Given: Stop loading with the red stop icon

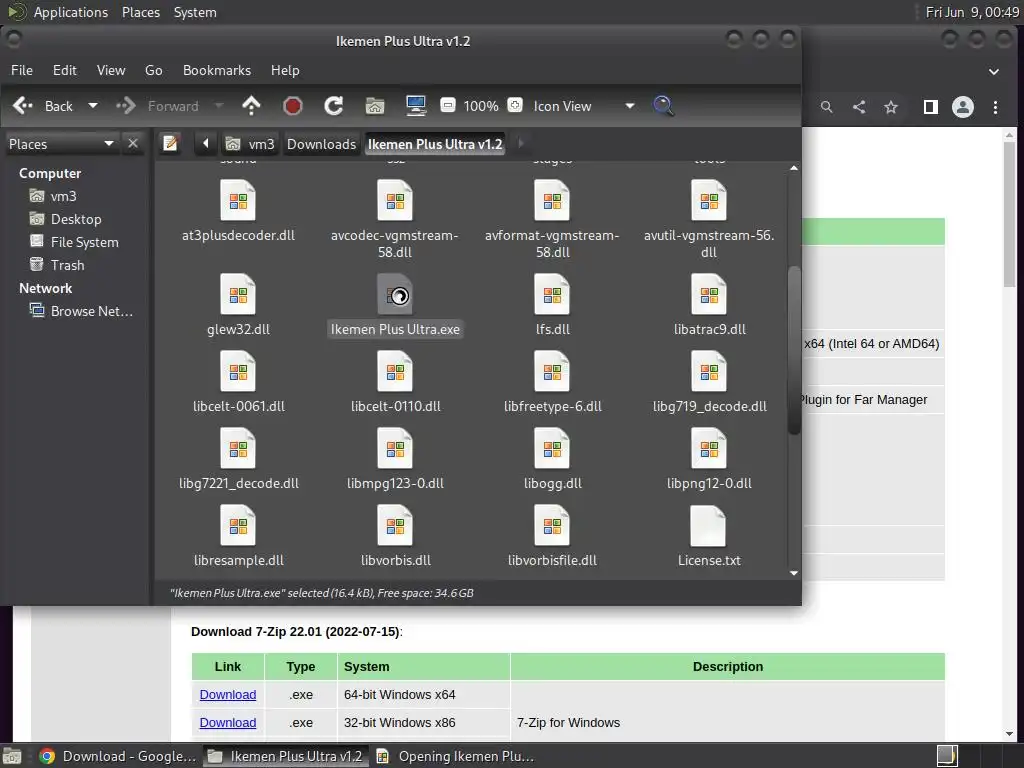Looking at the screenshot, I should pos(293,106).
